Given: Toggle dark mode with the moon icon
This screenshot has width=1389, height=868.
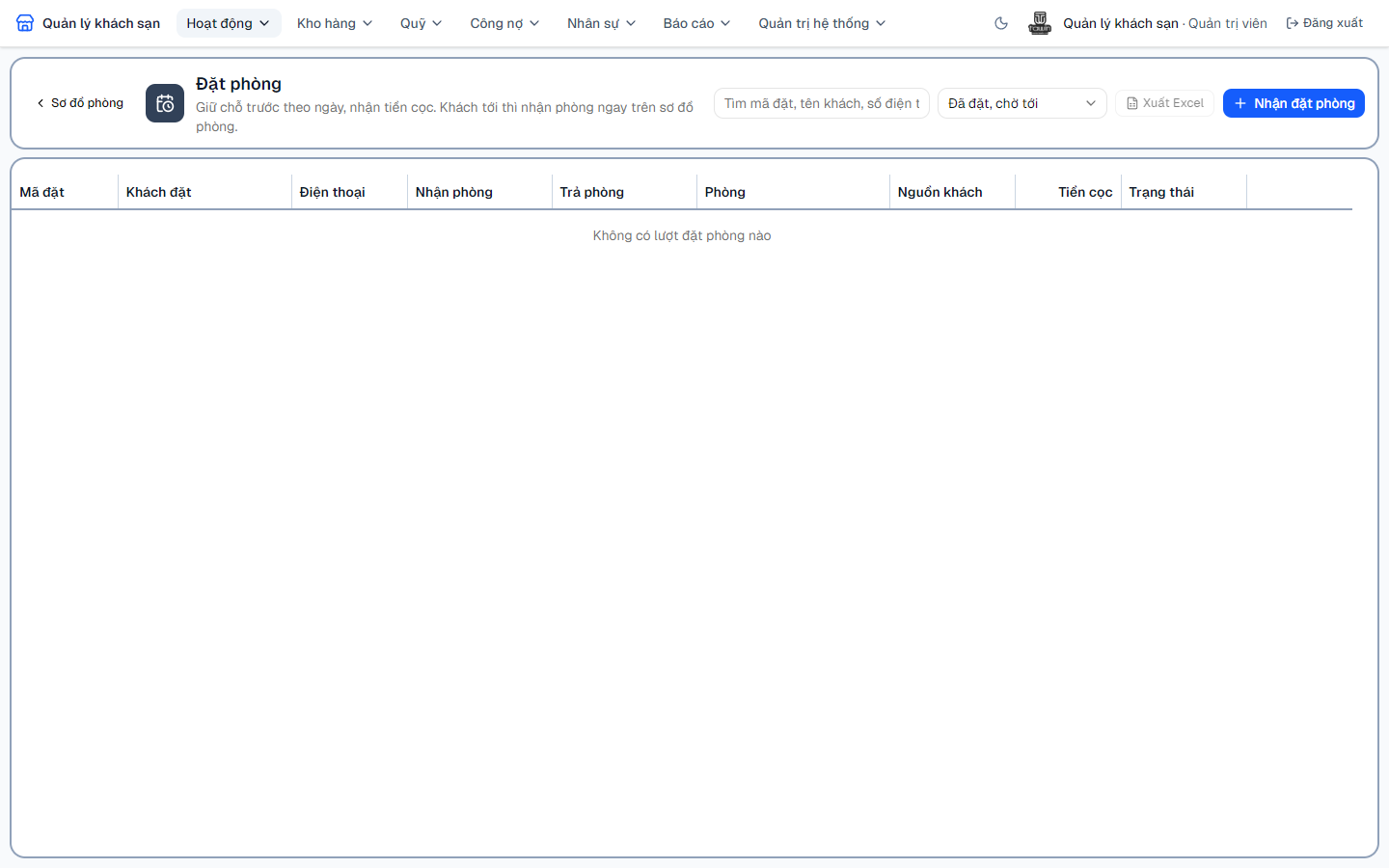Looking at the screenshot, I should [x=1001, y=23].
